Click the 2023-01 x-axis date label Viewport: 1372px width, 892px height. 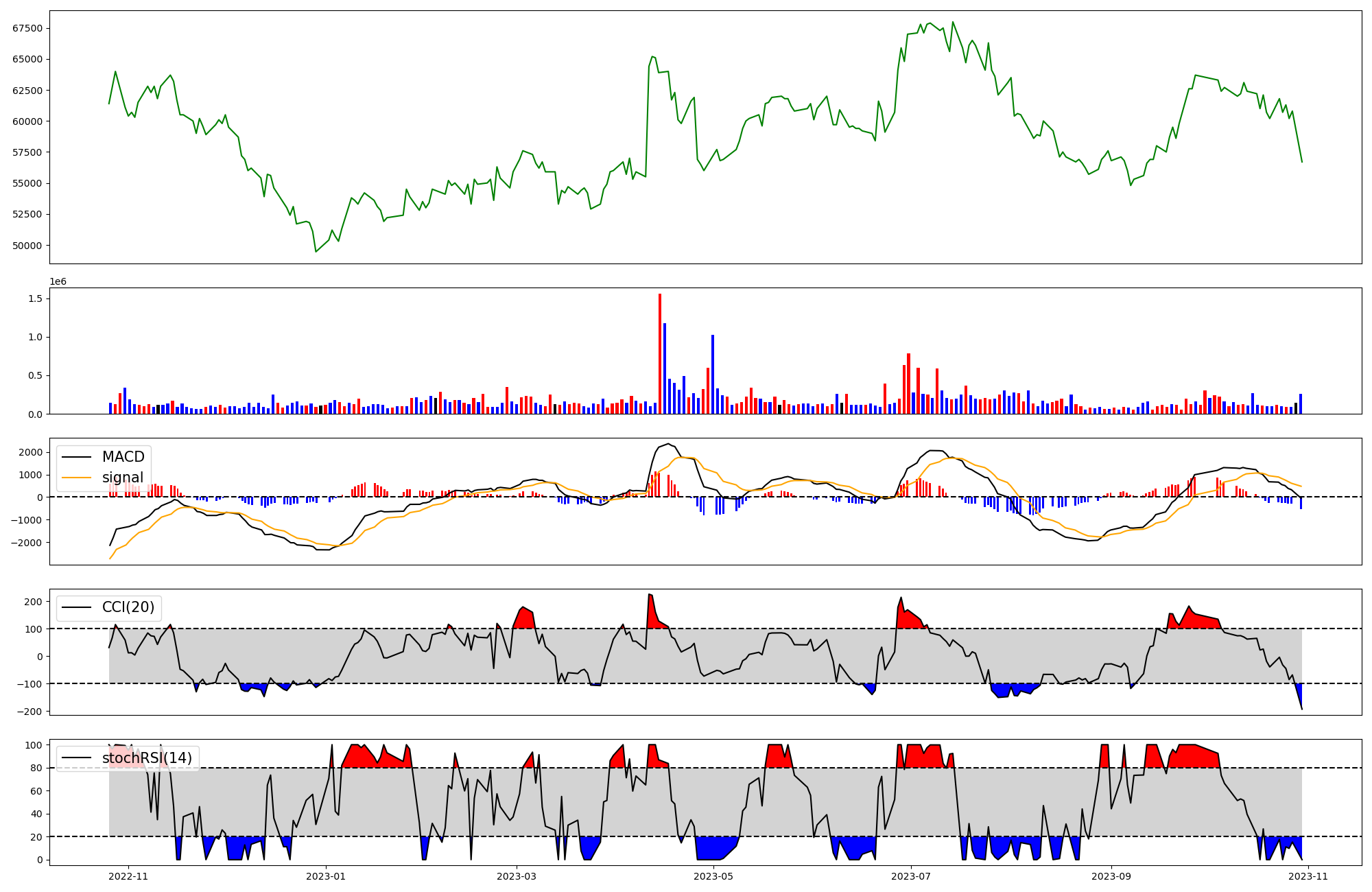326,876
